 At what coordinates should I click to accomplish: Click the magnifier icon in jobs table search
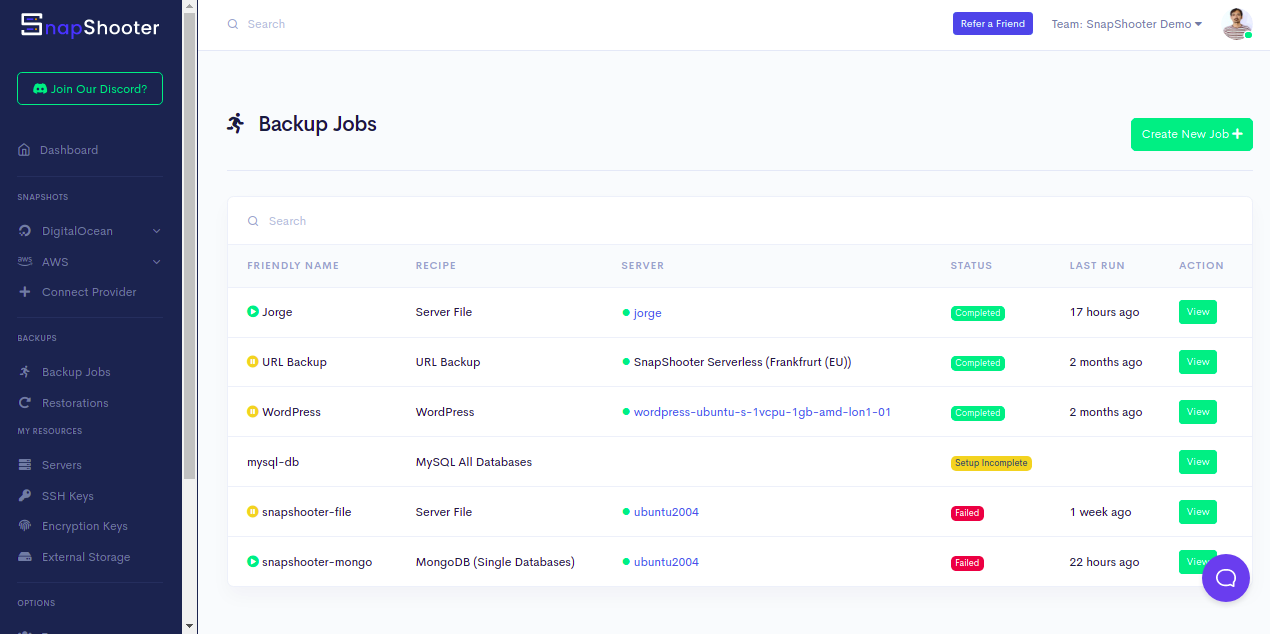[253, 221]
